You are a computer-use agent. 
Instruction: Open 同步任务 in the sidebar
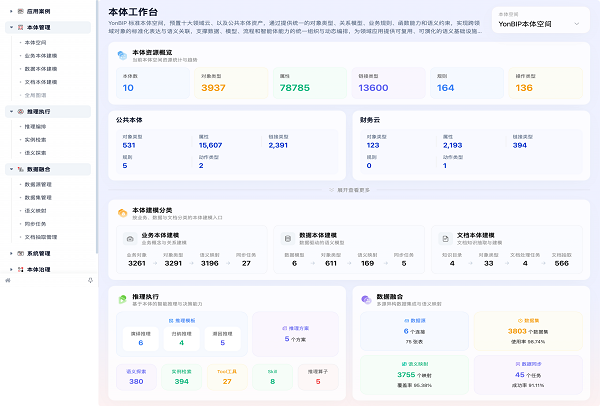point(36,224)
